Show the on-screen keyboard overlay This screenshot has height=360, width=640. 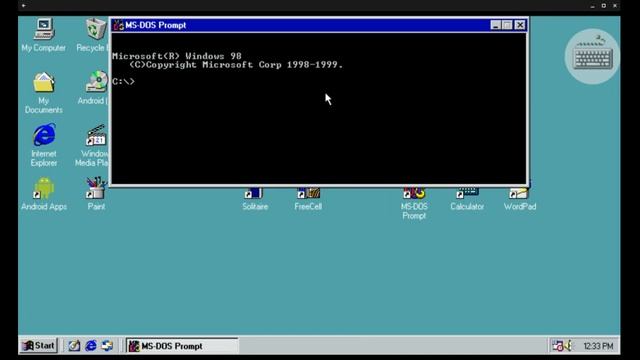[x=592, y=57]
